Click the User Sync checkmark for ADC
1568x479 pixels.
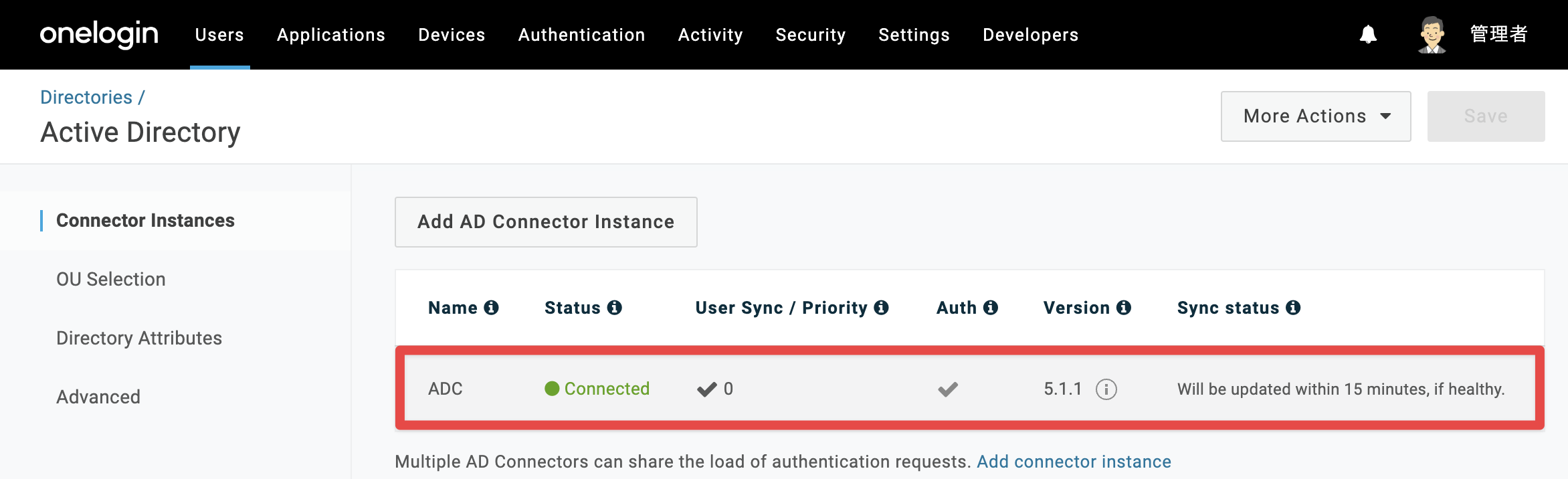click(707, 389)
